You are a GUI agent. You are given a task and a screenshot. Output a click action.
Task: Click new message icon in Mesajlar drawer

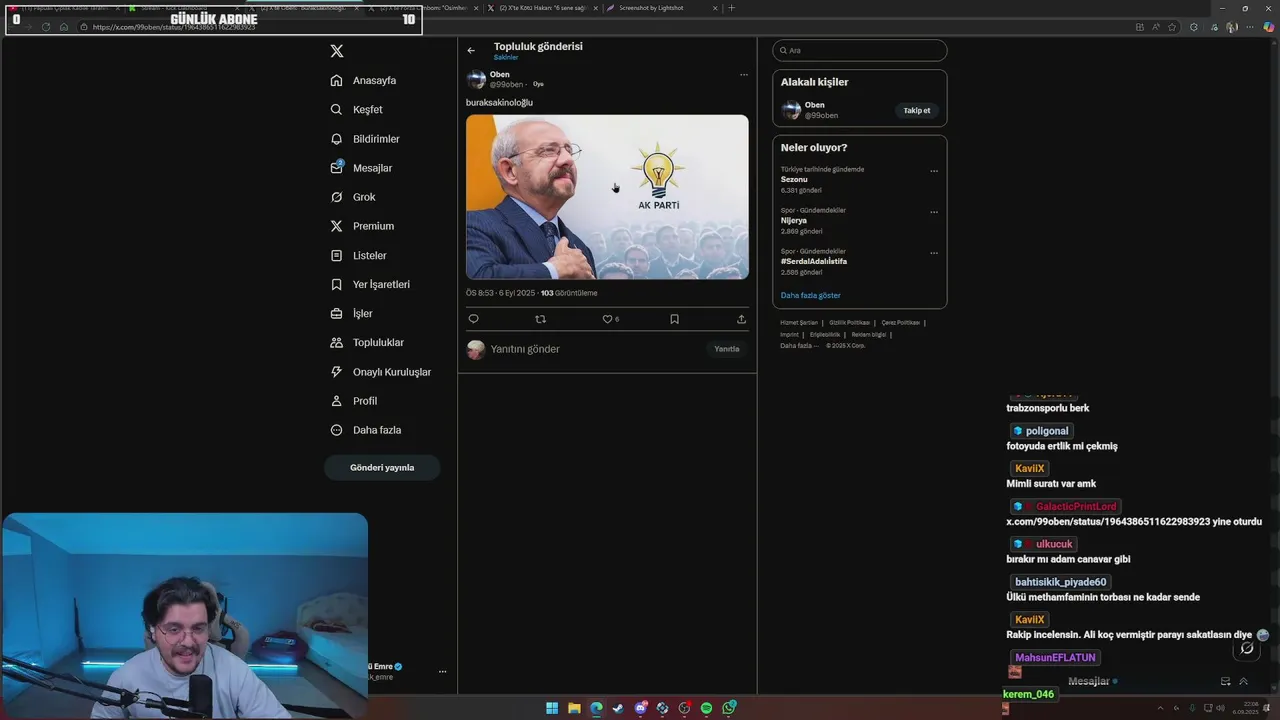pyautogui.click(x=1225, y=682)
